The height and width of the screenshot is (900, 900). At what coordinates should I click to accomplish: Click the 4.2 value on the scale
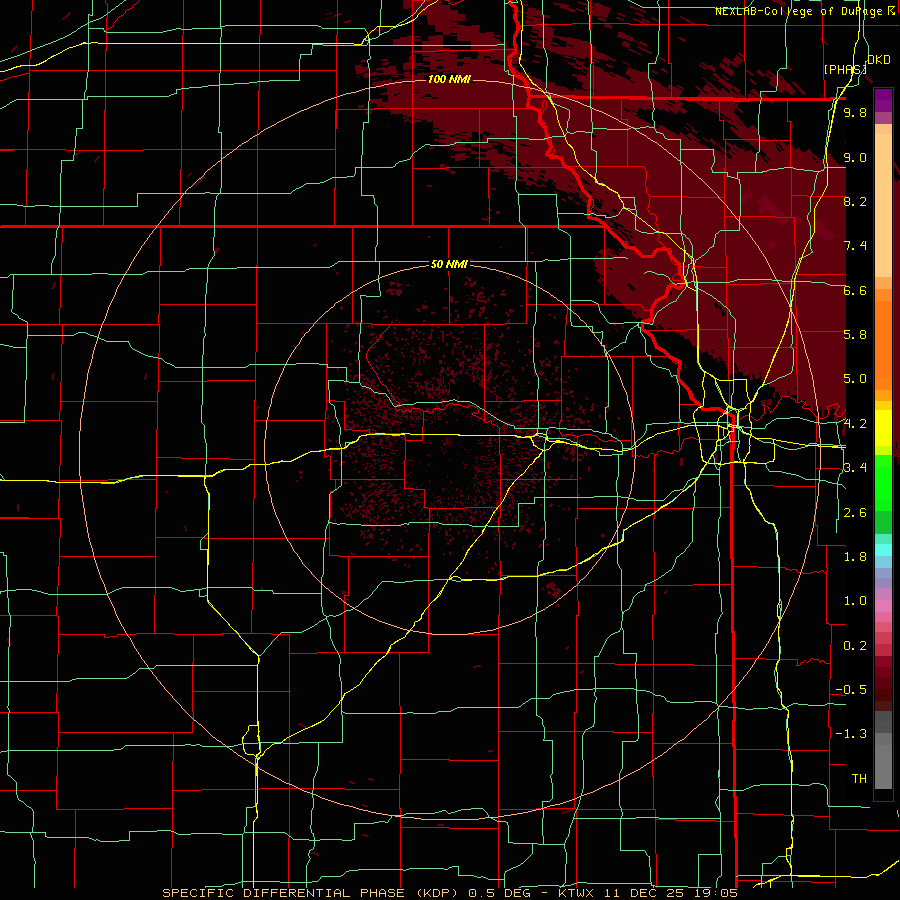pyautogui.click(x=855, y=424)
